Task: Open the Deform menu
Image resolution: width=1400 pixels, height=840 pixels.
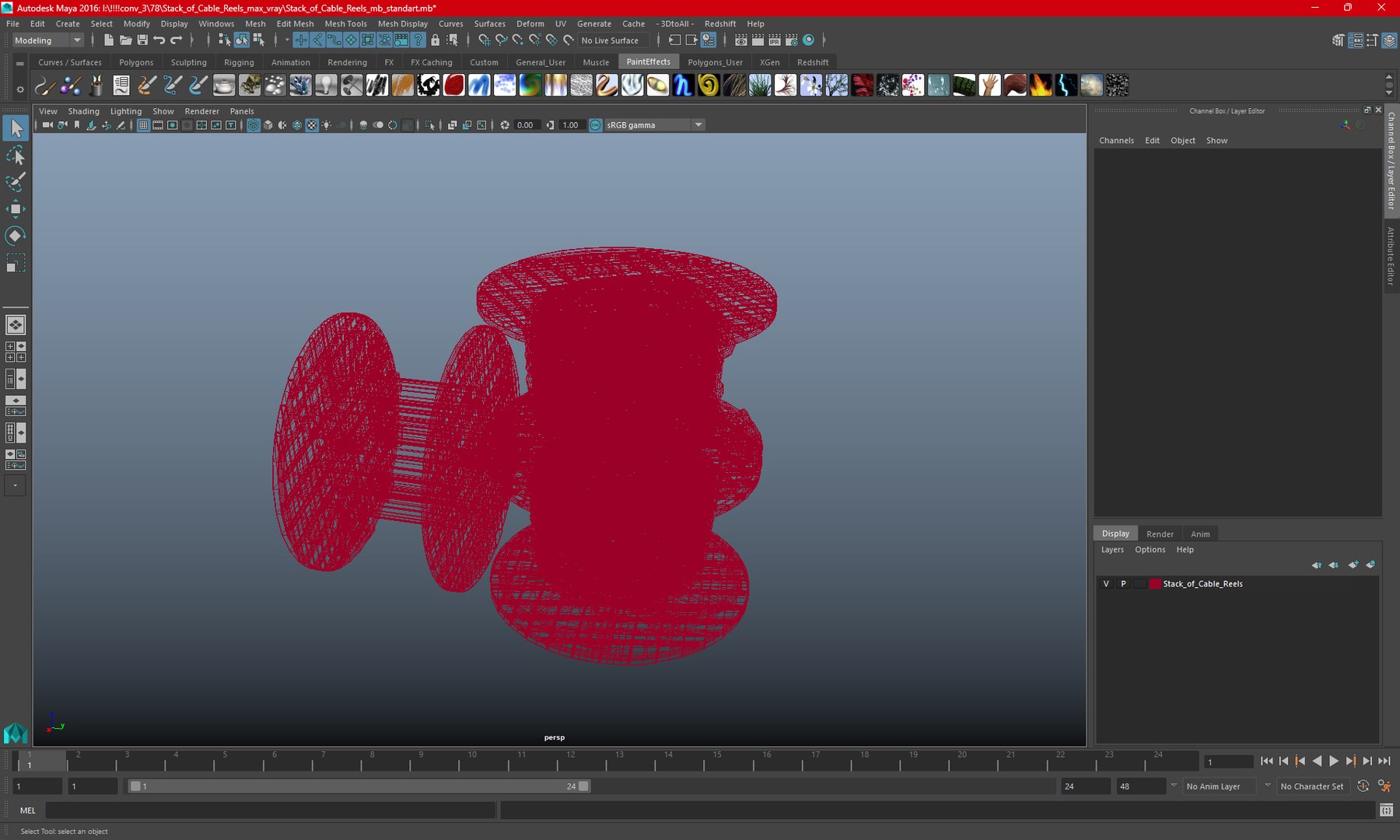Action: [x=530, y=24]
